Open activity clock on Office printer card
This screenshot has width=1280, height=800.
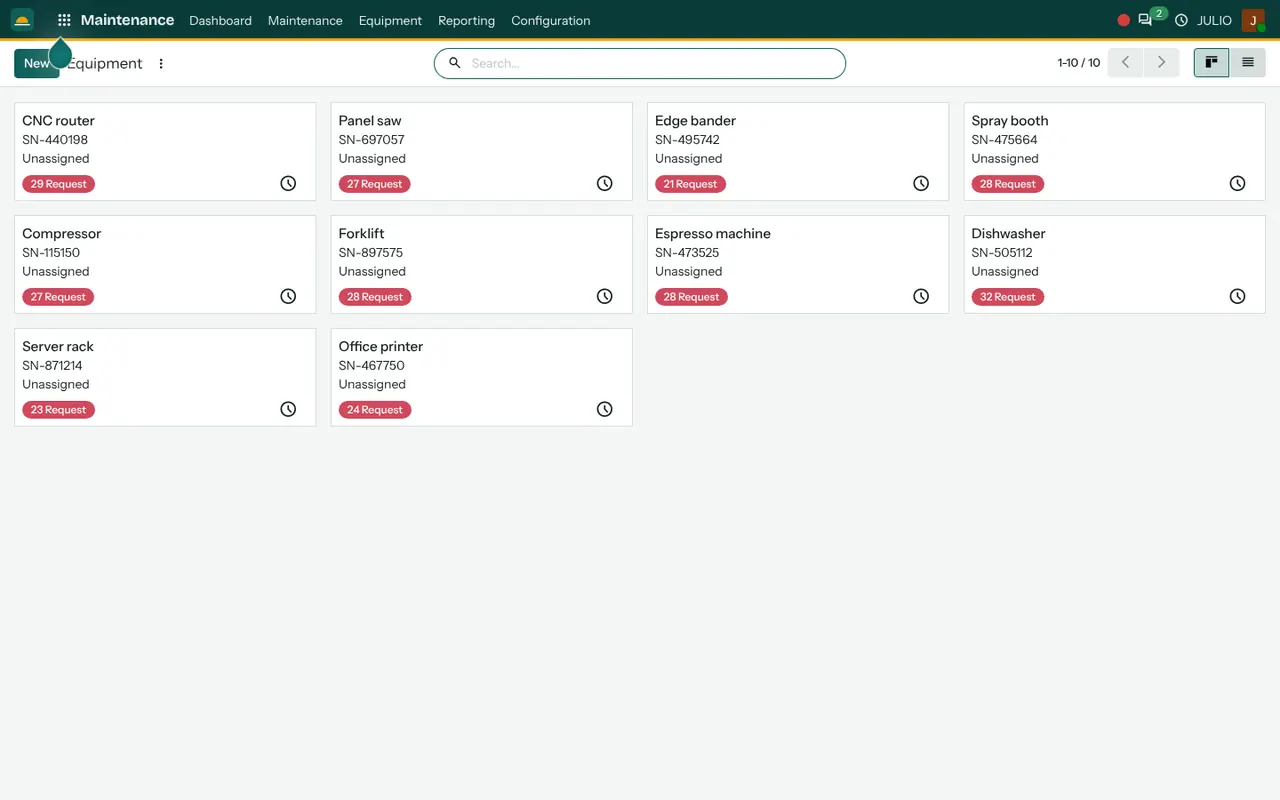pos(604,409)
